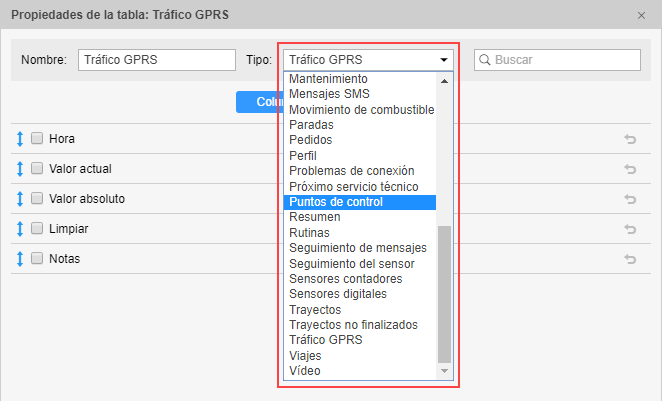
Task: Pick the Viajes option in the list
Action: [306, 356]
